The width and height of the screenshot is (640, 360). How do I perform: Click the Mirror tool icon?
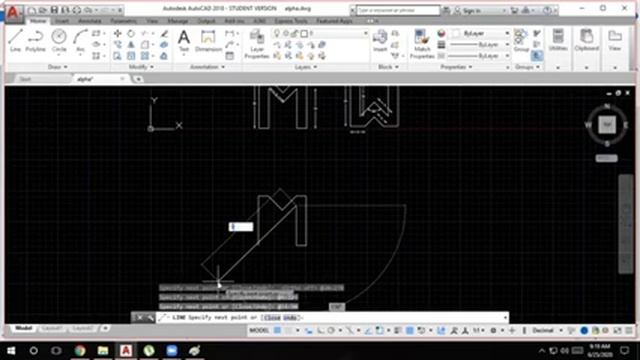pyautogui.click(x=131, y=44)
